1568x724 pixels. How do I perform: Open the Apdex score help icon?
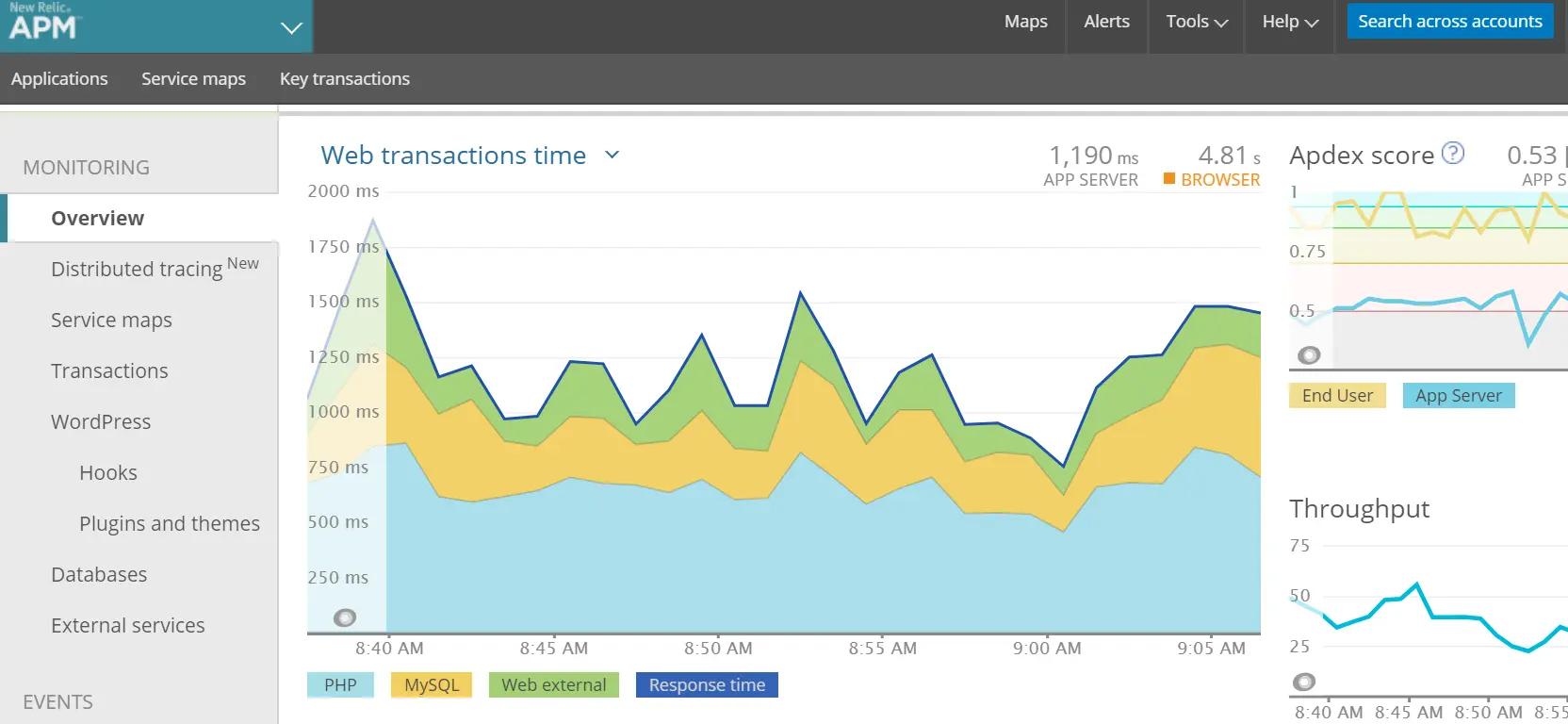pyautogui.click(x=1454, y=153)
